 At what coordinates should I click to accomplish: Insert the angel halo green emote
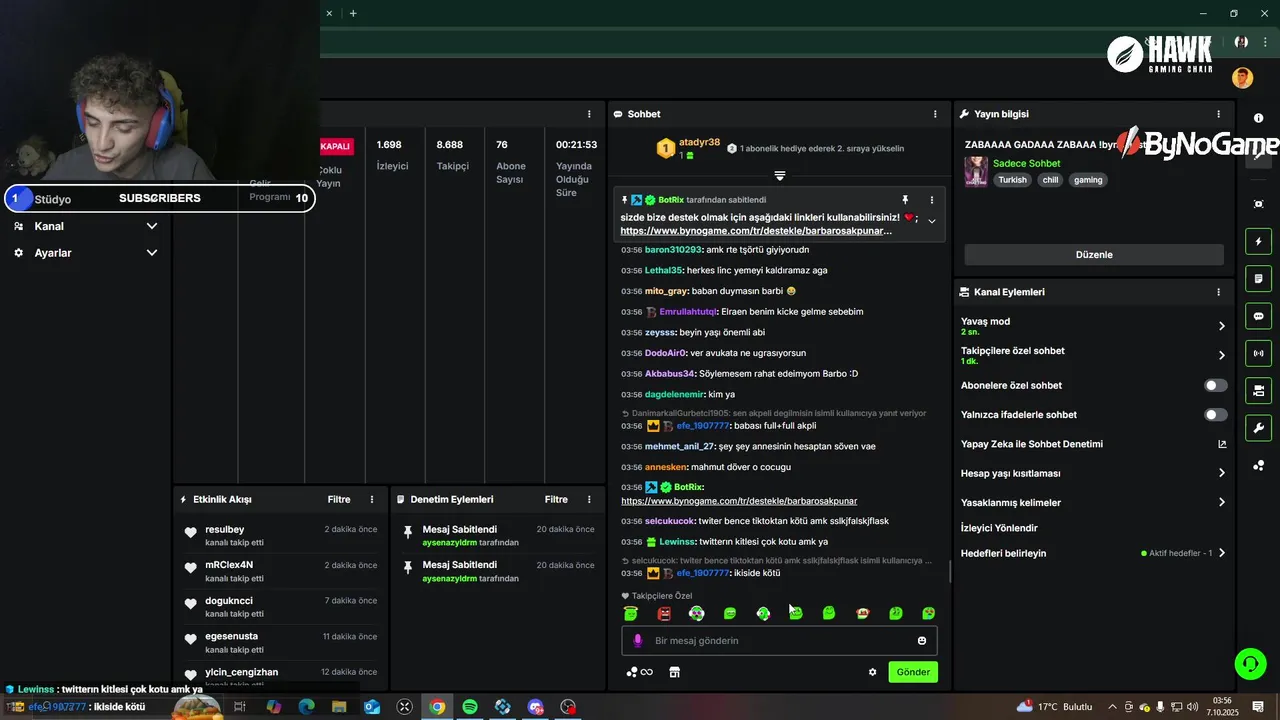[x=631, y=613]
